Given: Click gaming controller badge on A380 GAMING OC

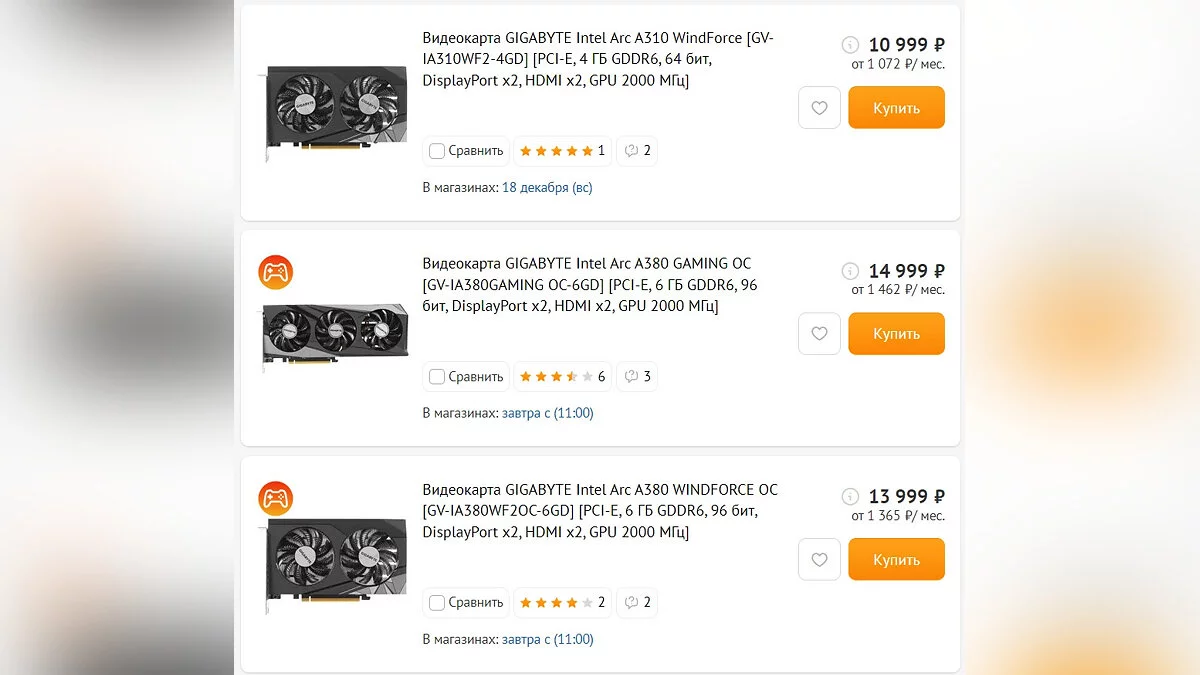Looking at the screenshot, I should click(276, 272).
